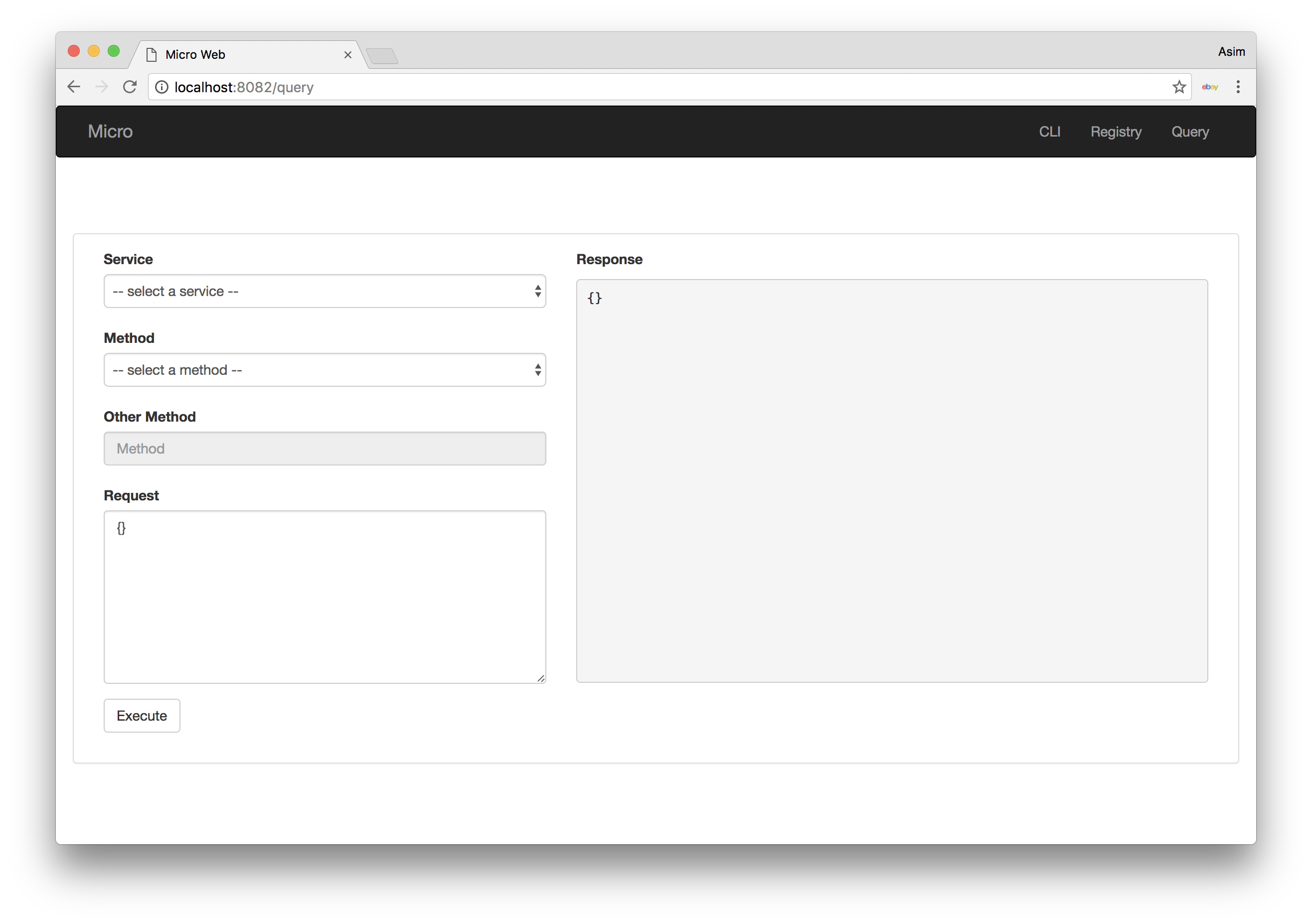Click the Other Method input field
This screenshot has width=1312, height=924.
[325, 449]
